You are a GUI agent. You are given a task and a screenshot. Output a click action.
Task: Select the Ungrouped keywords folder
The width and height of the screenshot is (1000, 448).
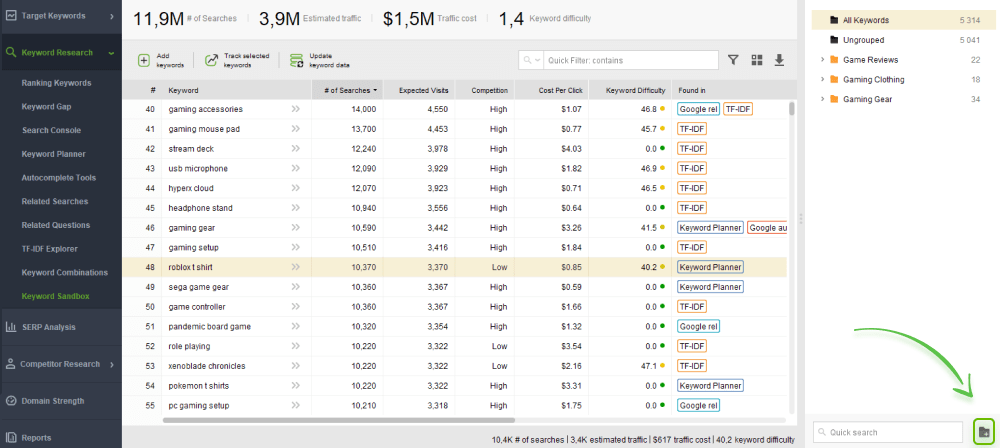click(x=865, y=40)
